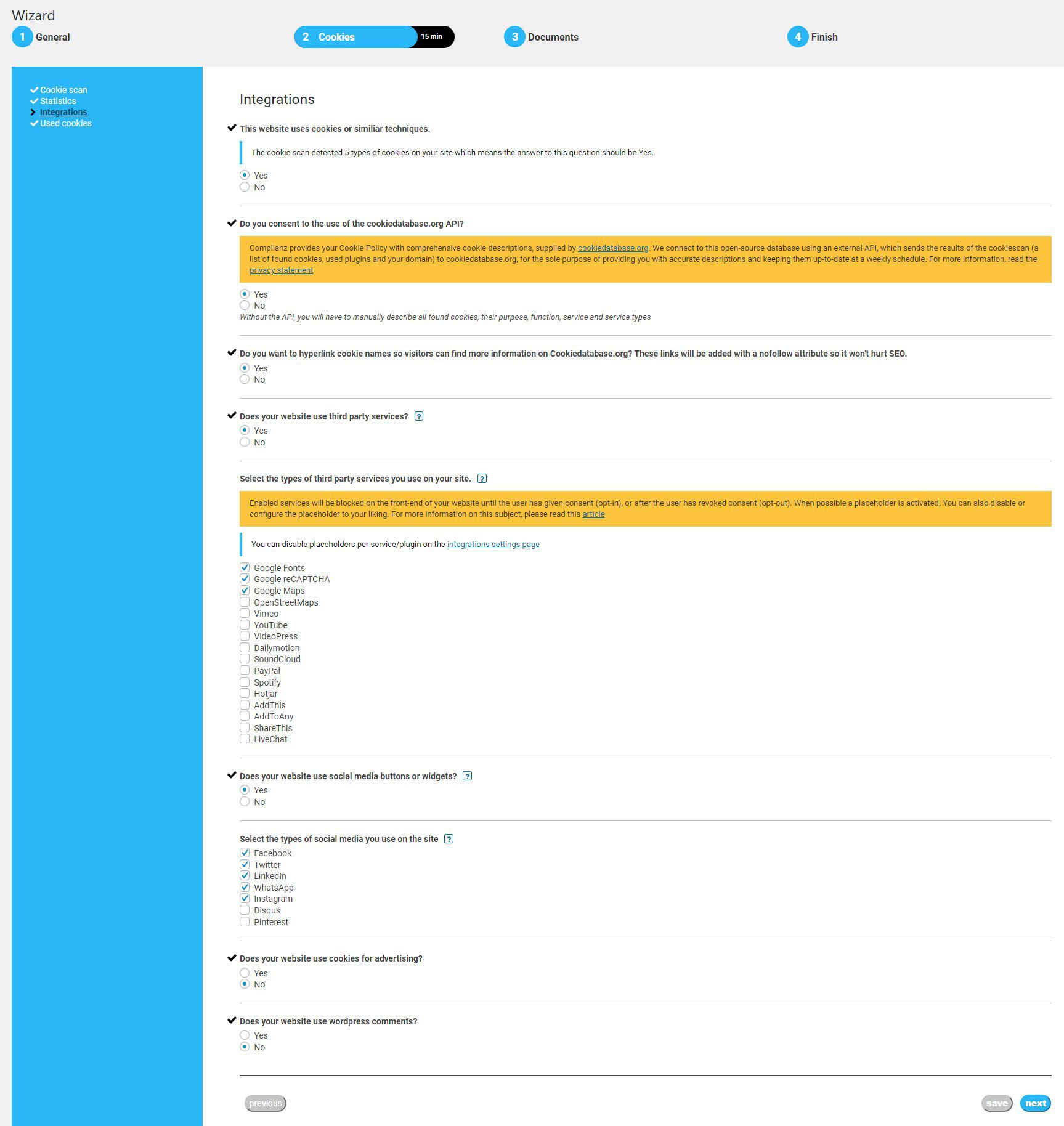Select No for social media buttons

(245, 801)
